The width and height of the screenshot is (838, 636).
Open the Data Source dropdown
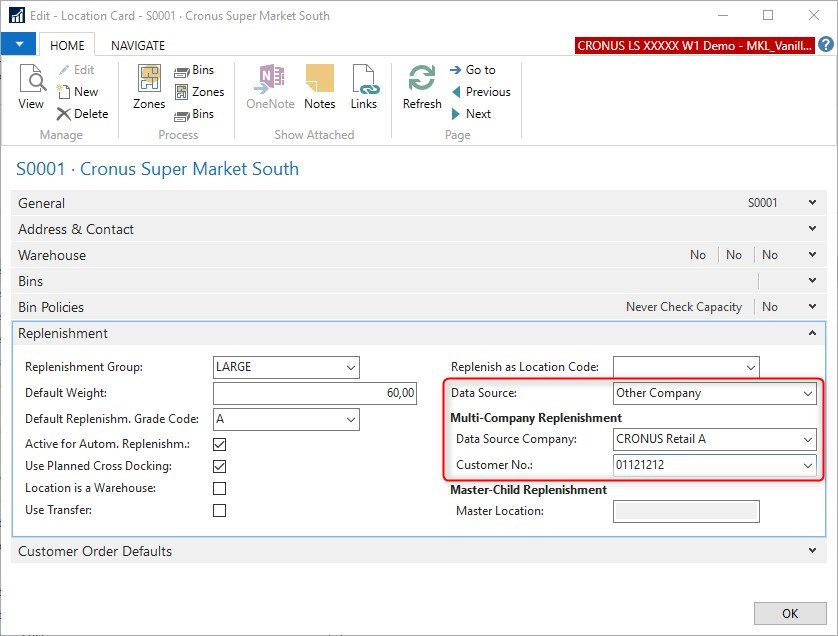808,394
